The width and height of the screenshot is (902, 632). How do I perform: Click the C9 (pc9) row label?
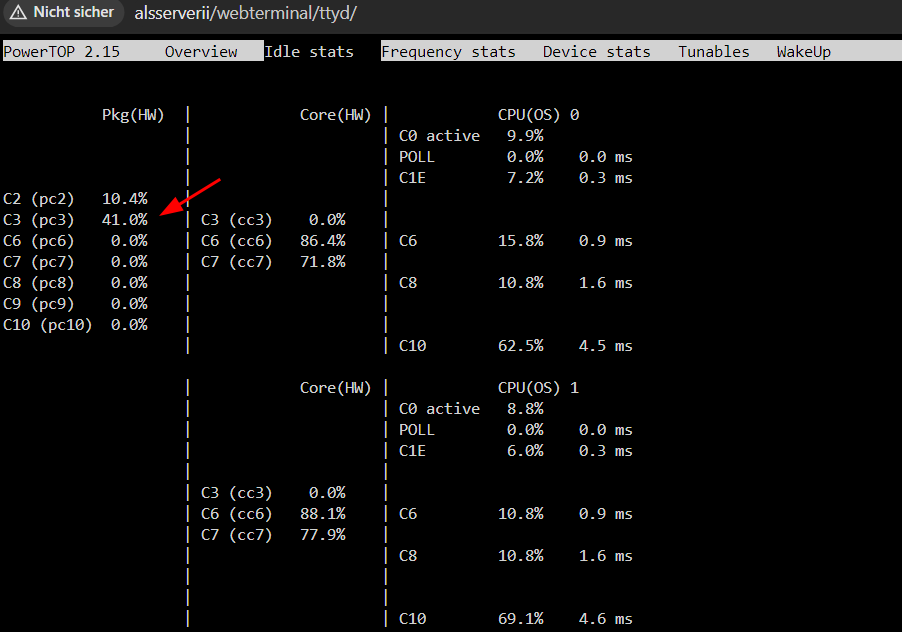[39, 304]
